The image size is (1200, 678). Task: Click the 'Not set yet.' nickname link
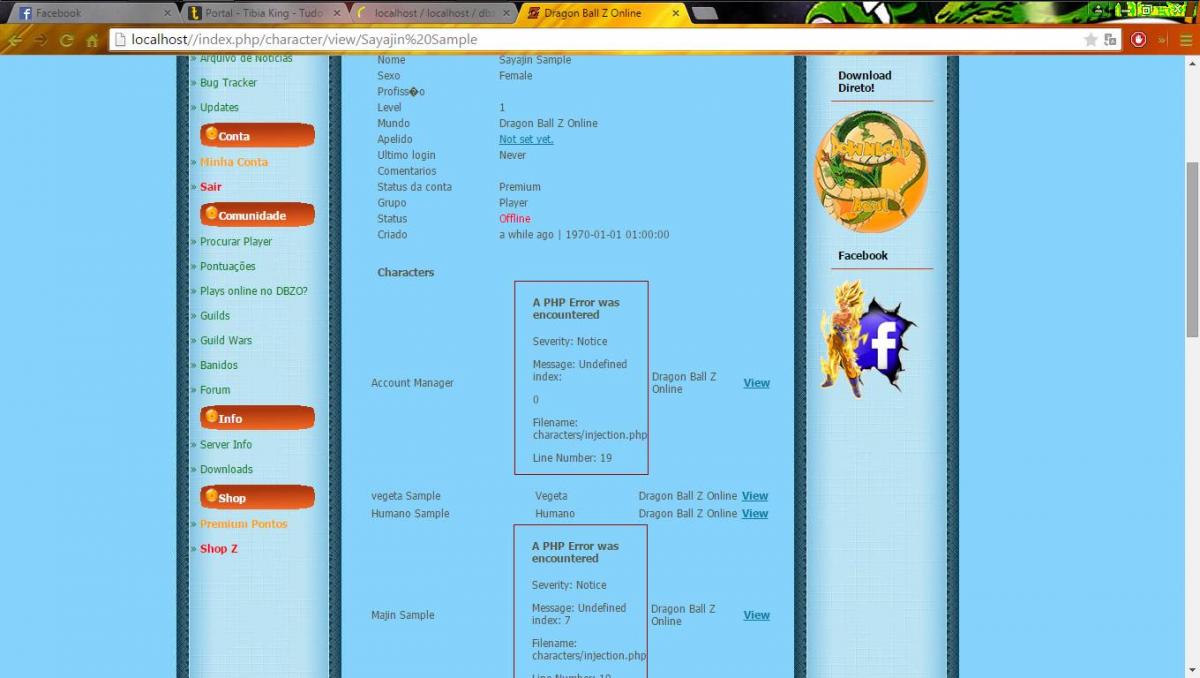(x=526, y=140)
